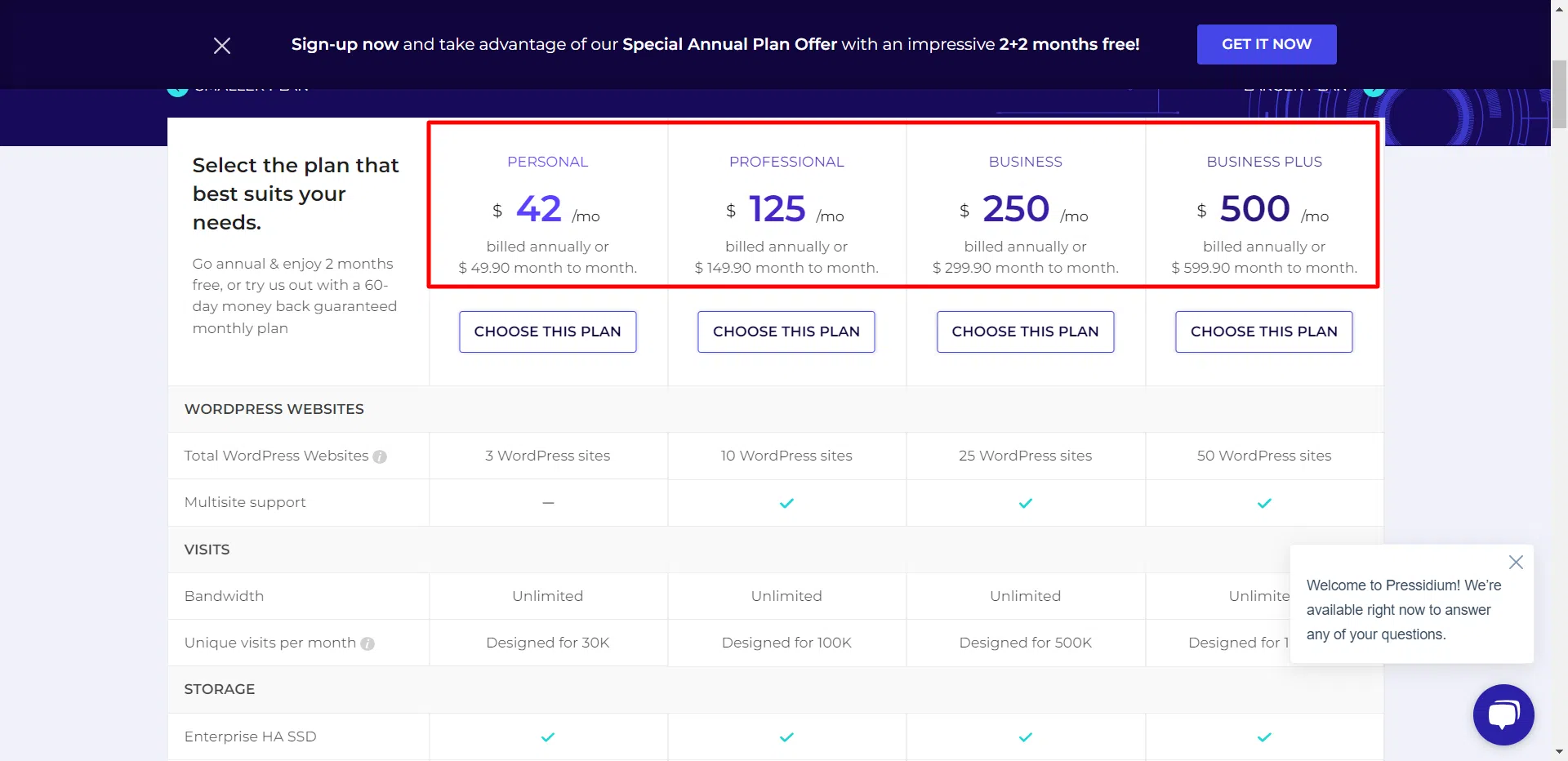Open the live chat bubble icon
Screen dimensions: 1568x761
[1503, 714]
